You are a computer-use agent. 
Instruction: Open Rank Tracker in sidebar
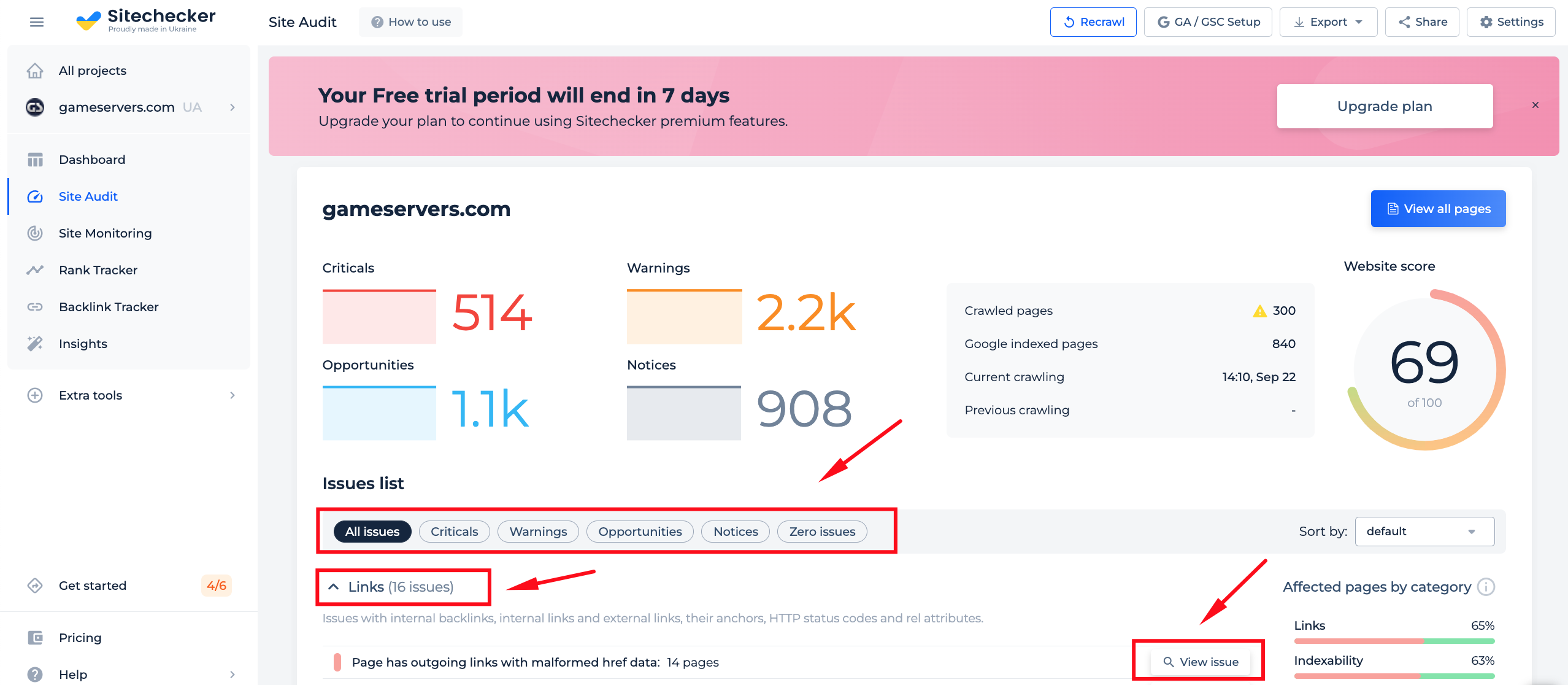click(98, 270)
